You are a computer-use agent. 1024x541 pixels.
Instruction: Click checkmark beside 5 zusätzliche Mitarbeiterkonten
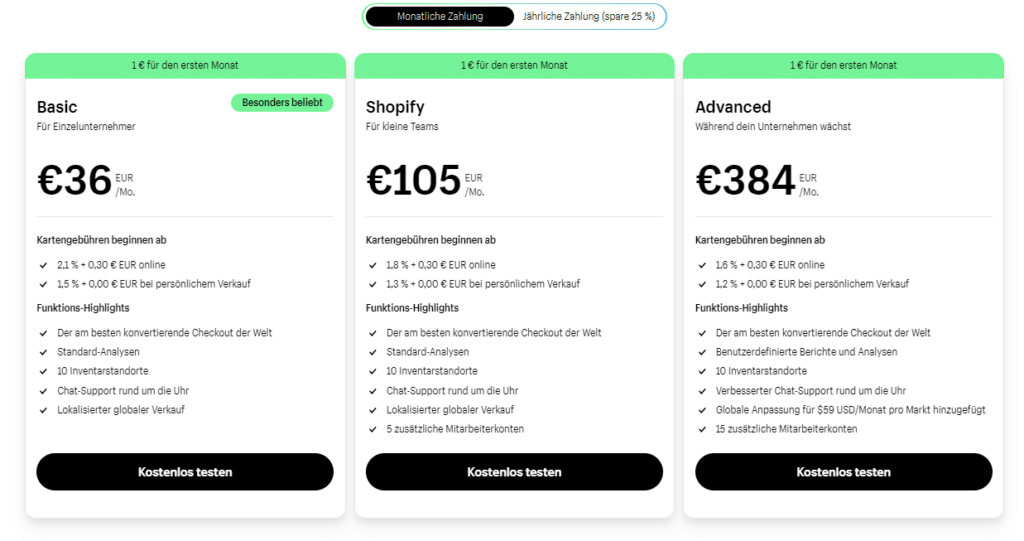click(372, 429)
